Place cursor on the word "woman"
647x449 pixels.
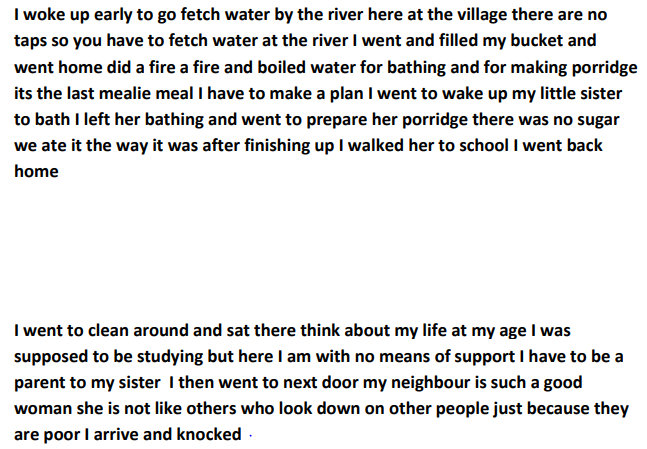click(43, 409)
